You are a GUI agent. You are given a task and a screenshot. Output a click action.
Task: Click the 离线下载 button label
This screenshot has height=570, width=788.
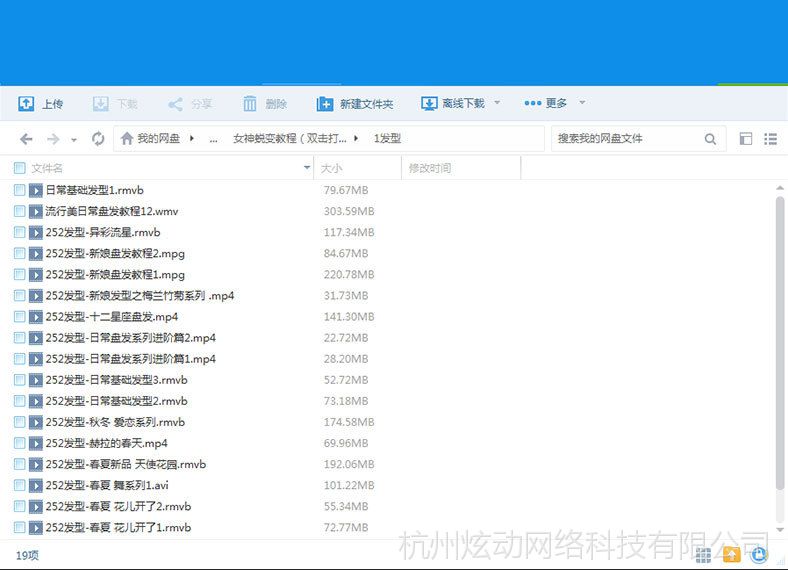point(463,104)
